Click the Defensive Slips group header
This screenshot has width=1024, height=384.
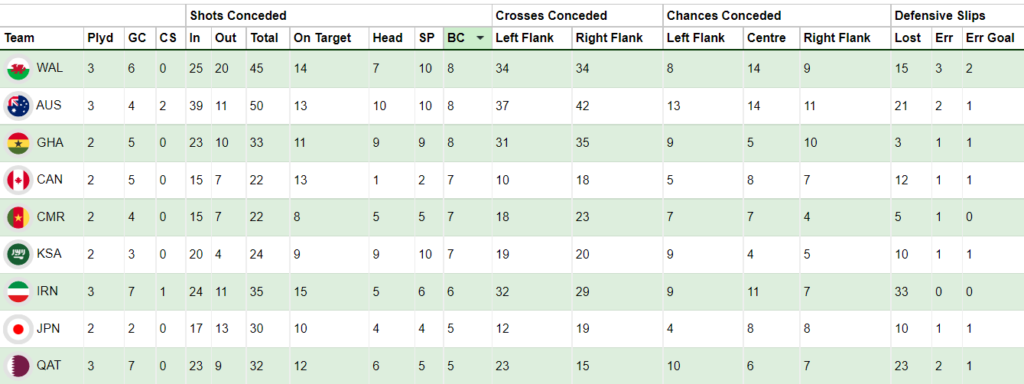point(940,15)
